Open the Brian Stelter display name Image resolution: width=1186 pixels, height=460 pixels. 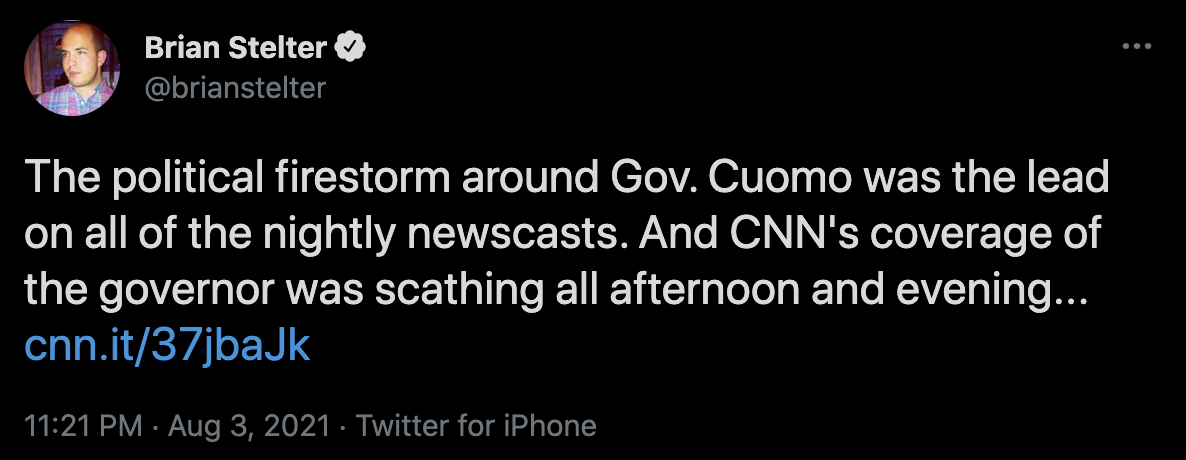235,48
